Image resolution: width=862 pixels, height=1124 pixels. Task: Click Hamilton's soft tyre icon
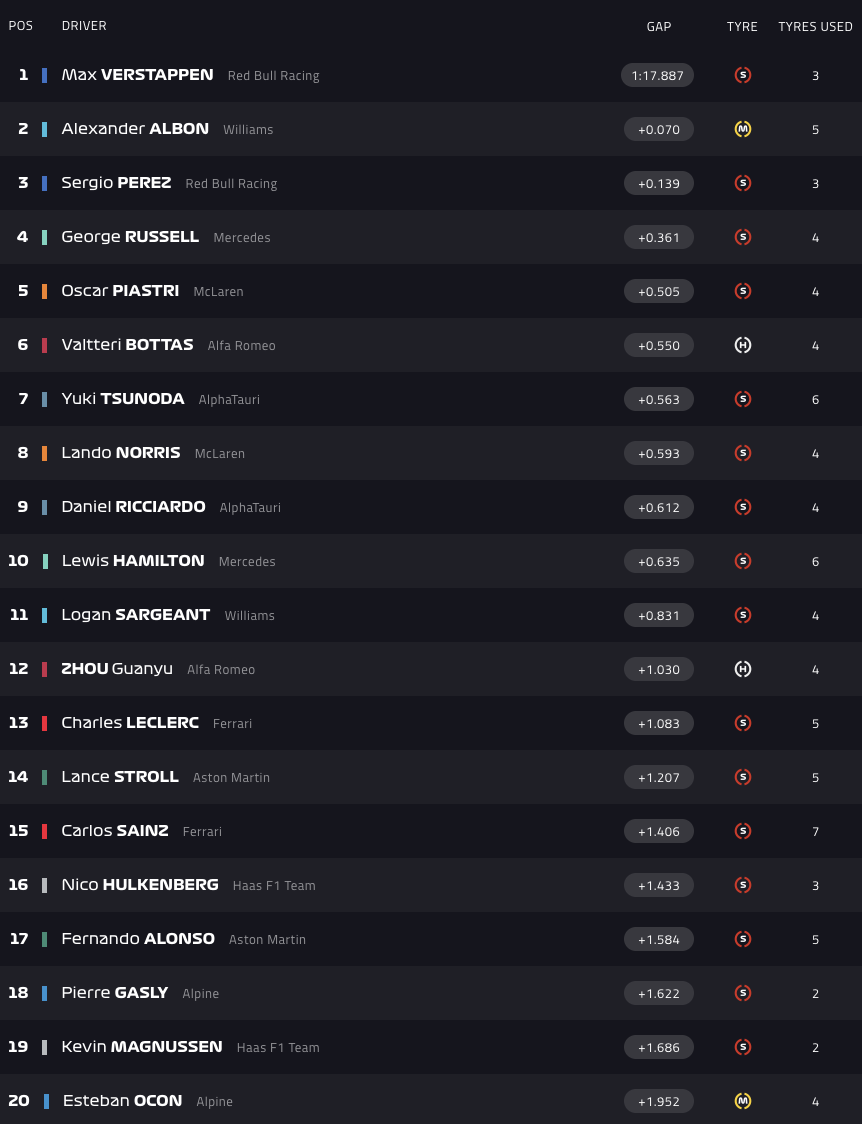point(742,561)
